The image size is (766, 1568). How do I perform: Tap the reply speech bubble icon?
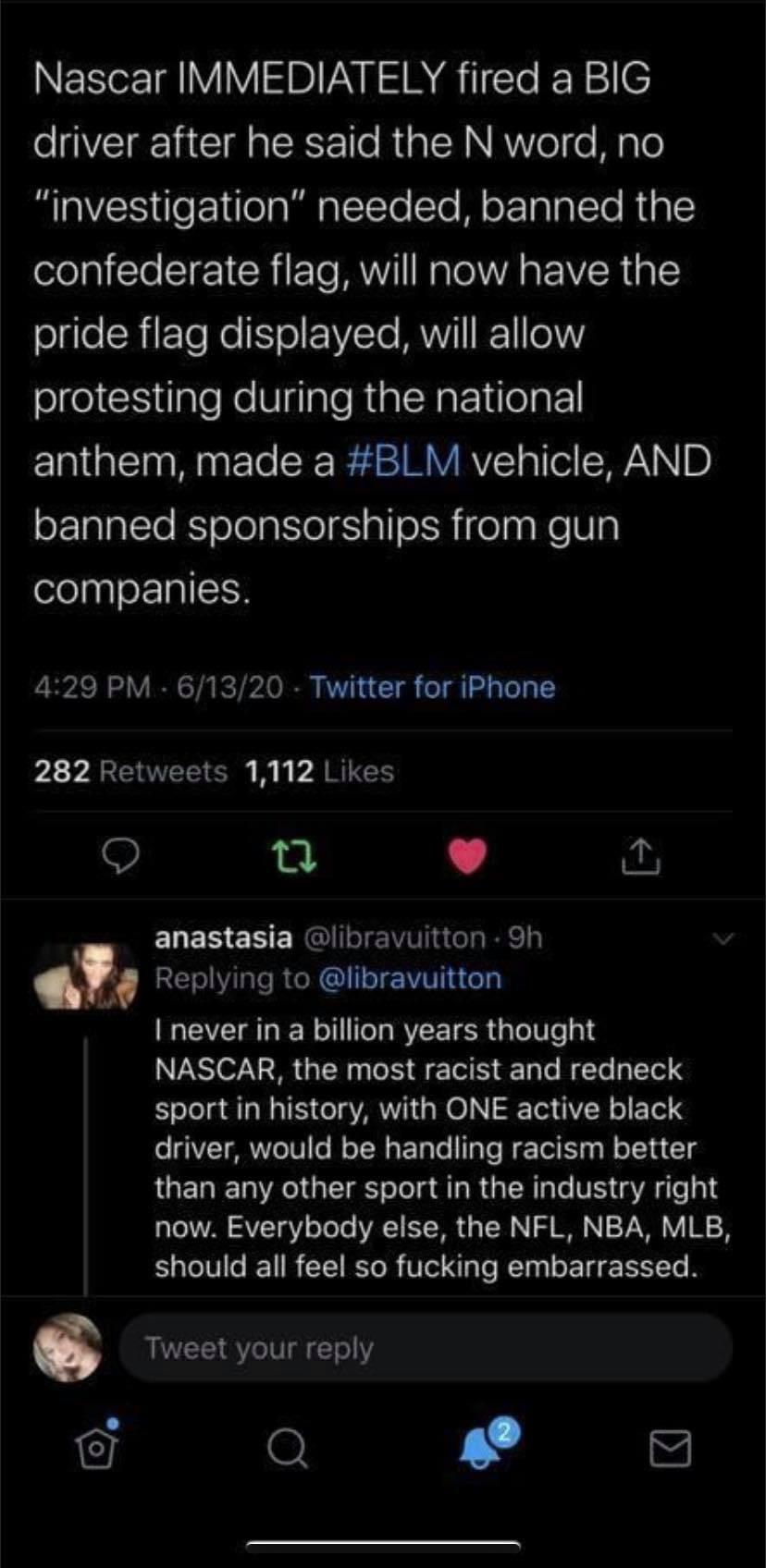[x=119, y=858]
